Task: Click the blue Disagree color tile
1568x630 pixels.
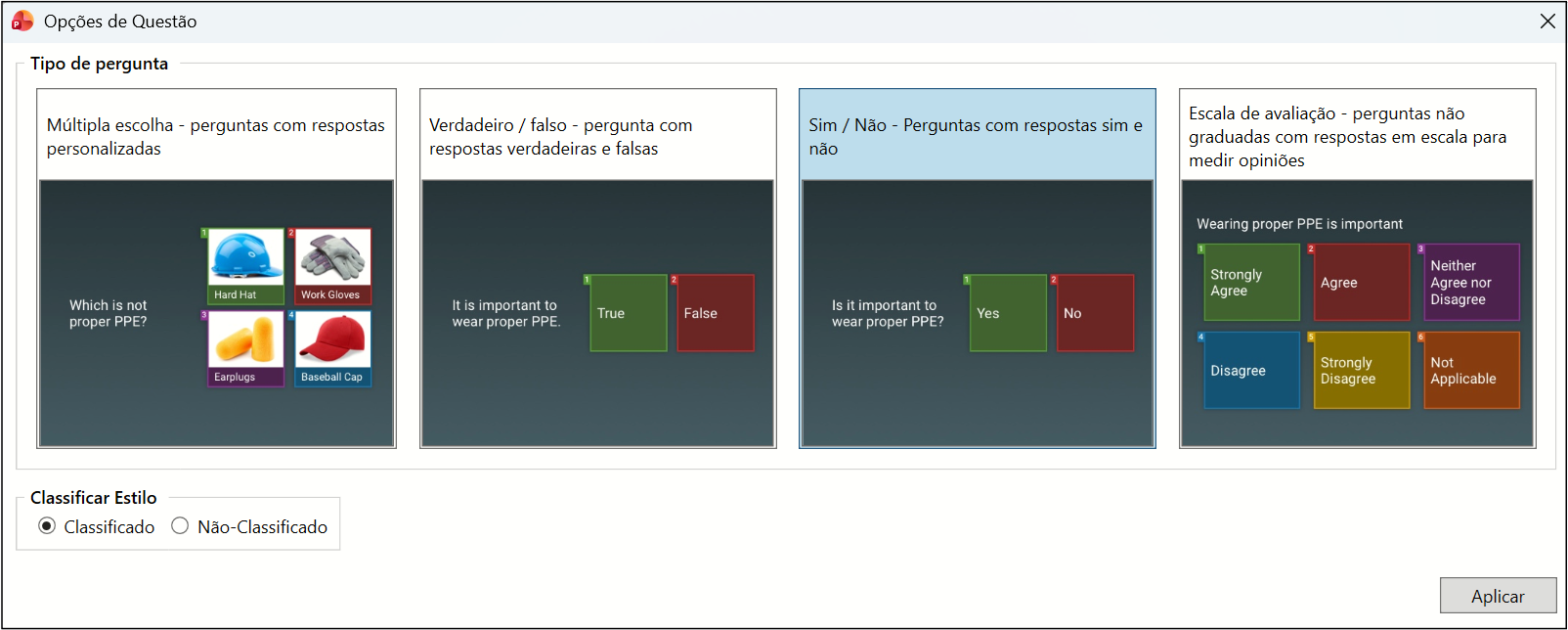Action: (1251, 371)
